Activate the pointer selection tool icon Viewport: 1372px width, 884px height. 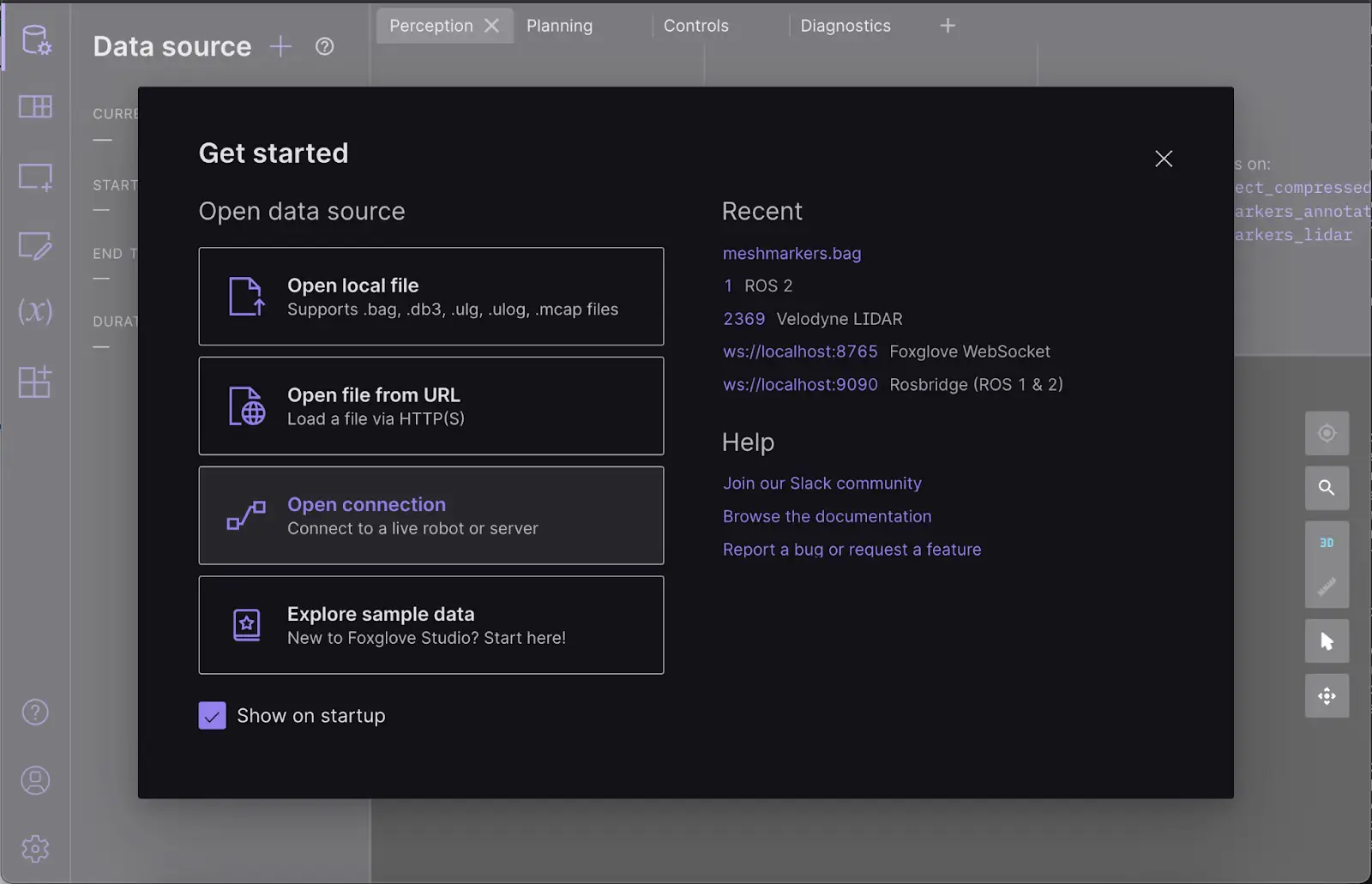pos(1327,640)
